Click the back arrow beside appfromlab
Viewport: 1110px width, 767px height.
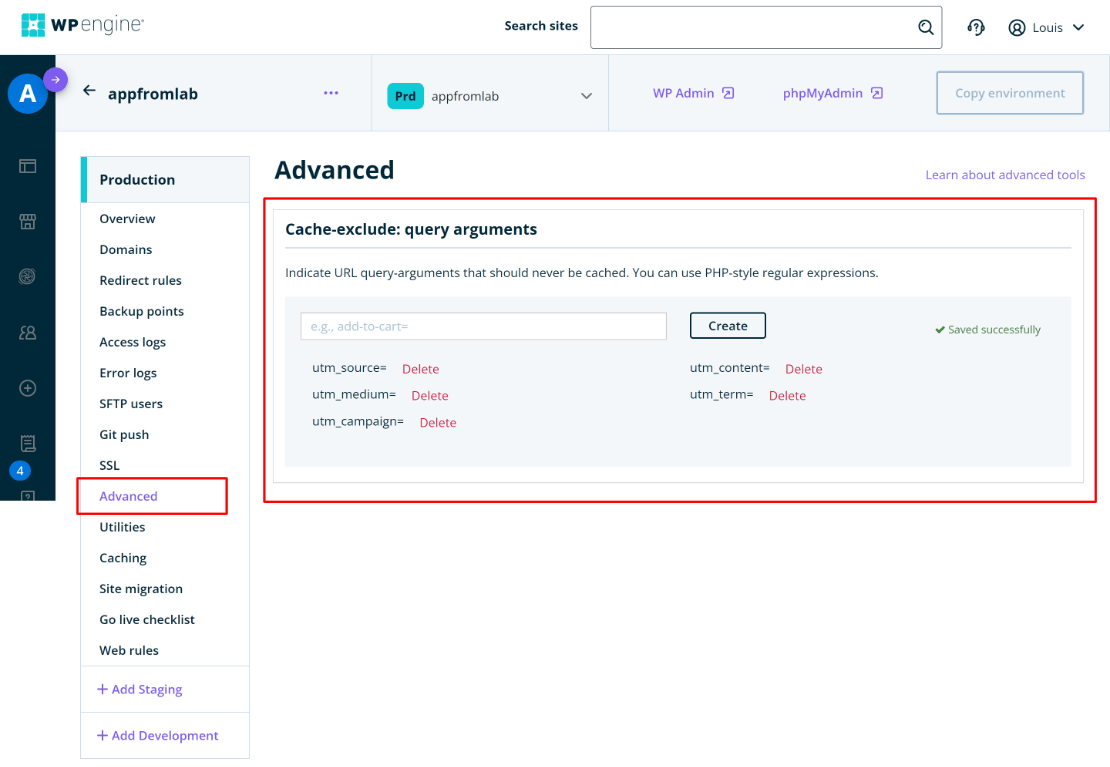[x=89, y=91]
